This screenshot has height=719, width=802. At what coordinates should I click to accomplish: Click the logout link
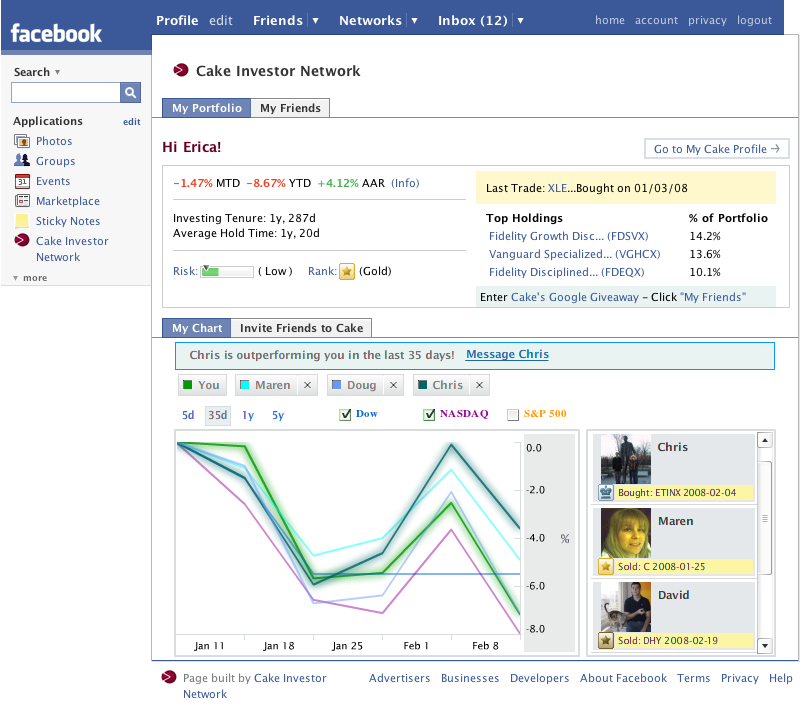(754, 20)
